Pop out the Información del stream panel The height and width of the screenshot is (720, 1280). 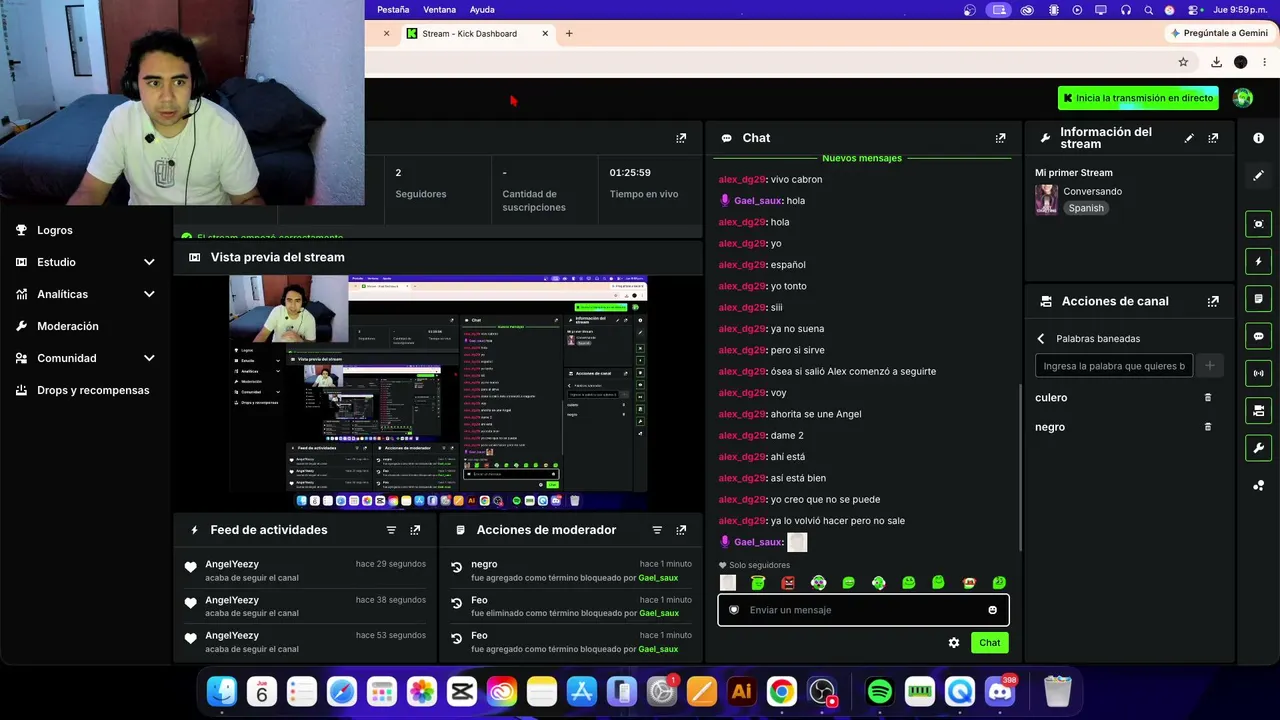[x=1213, y=138]
